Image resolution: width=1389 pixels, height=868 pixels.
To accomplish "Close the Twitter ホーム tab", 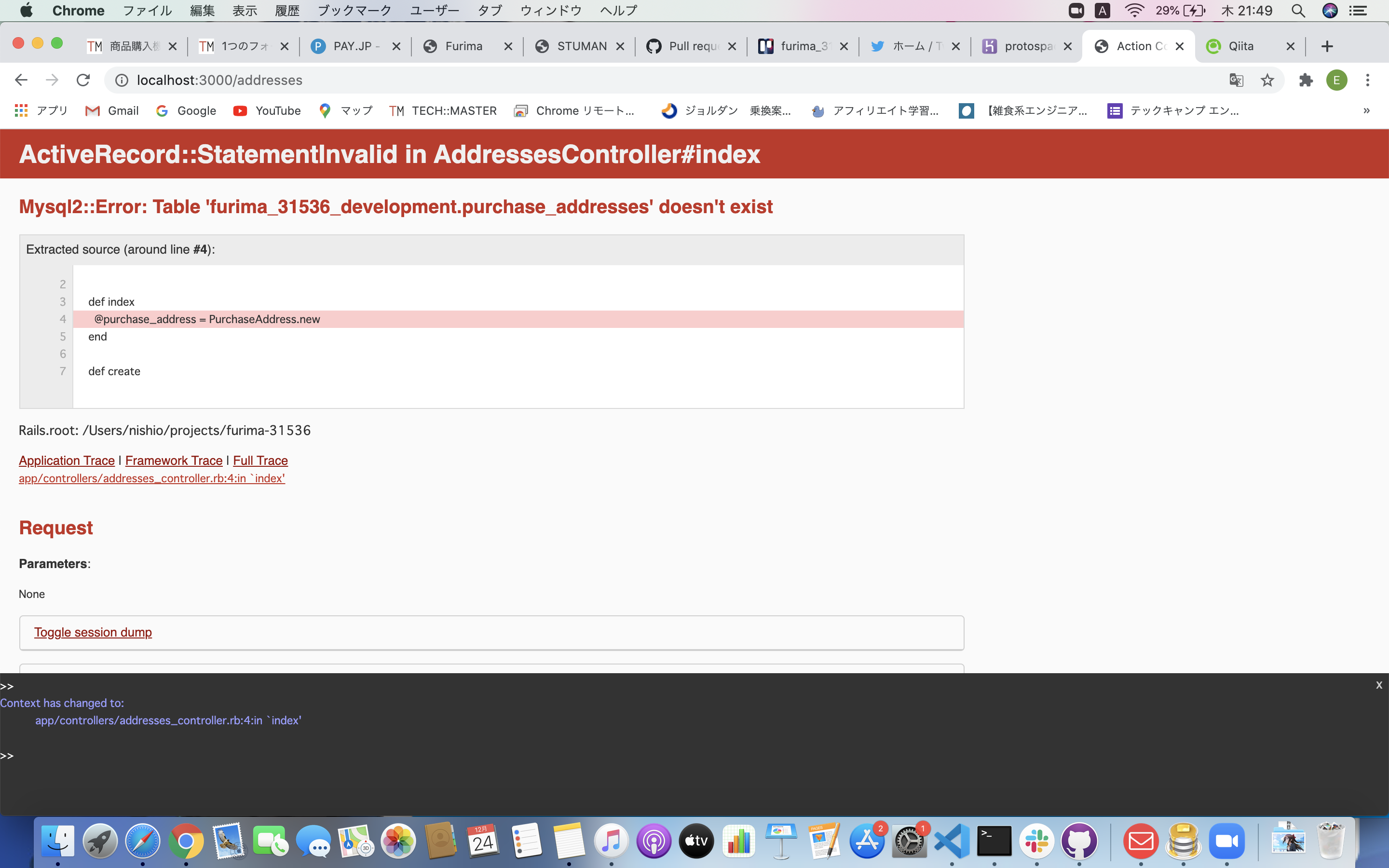I will [955, 46].
